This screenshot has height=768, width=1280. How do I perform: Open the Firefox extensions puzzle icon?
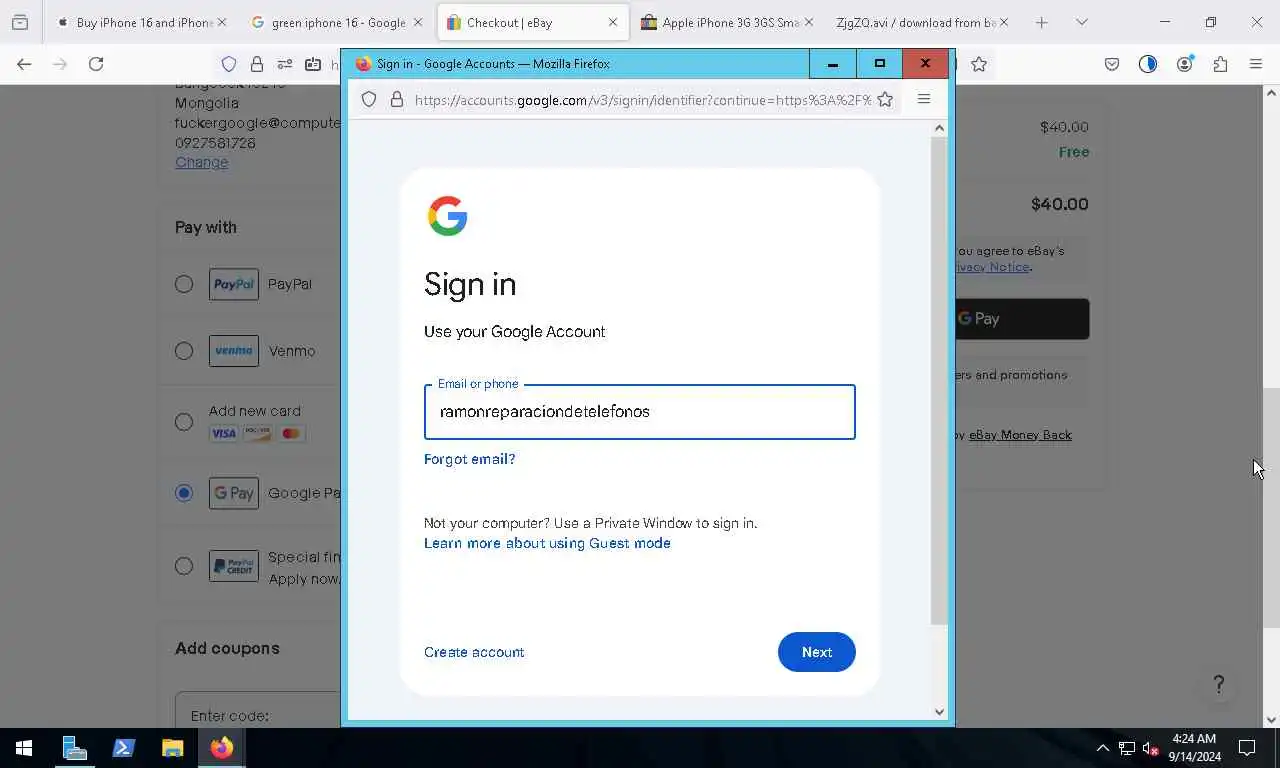(1220, 64)
